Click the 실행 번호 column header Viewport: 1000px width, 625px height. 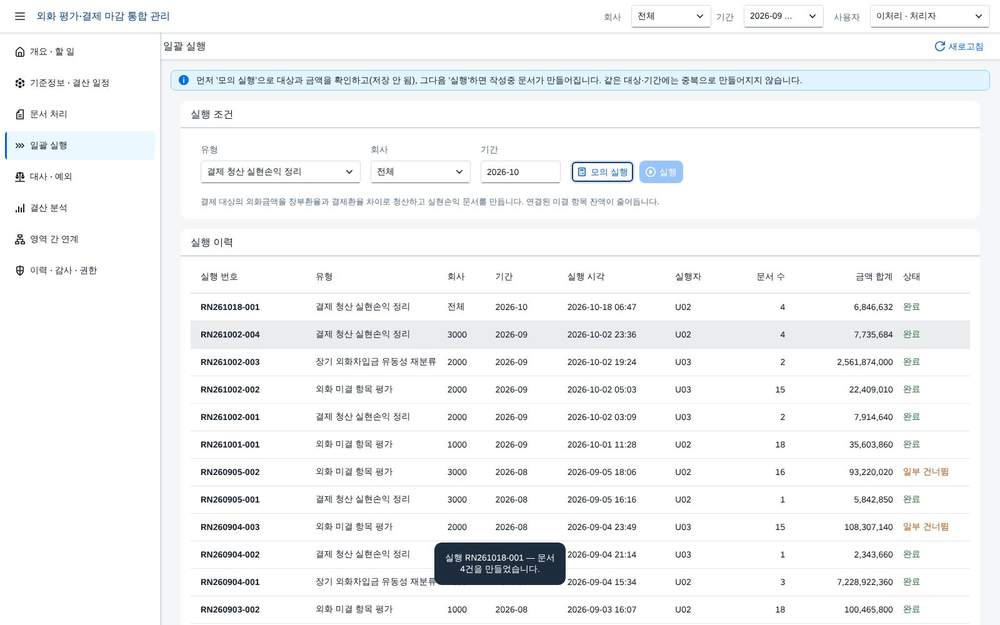click(219, 277)
